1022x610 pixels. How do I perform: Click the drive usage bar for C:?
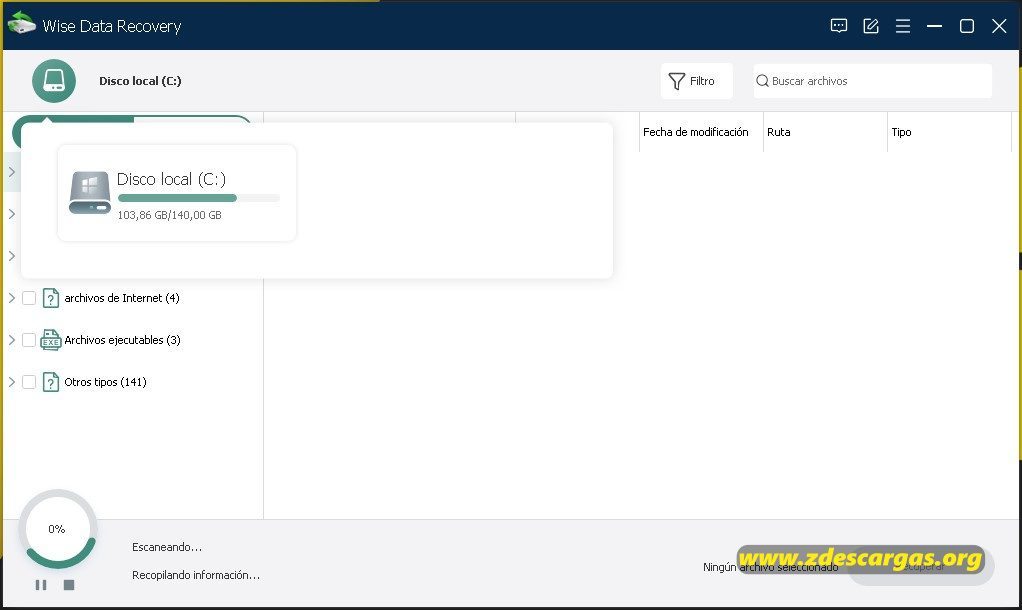point(199,198)
